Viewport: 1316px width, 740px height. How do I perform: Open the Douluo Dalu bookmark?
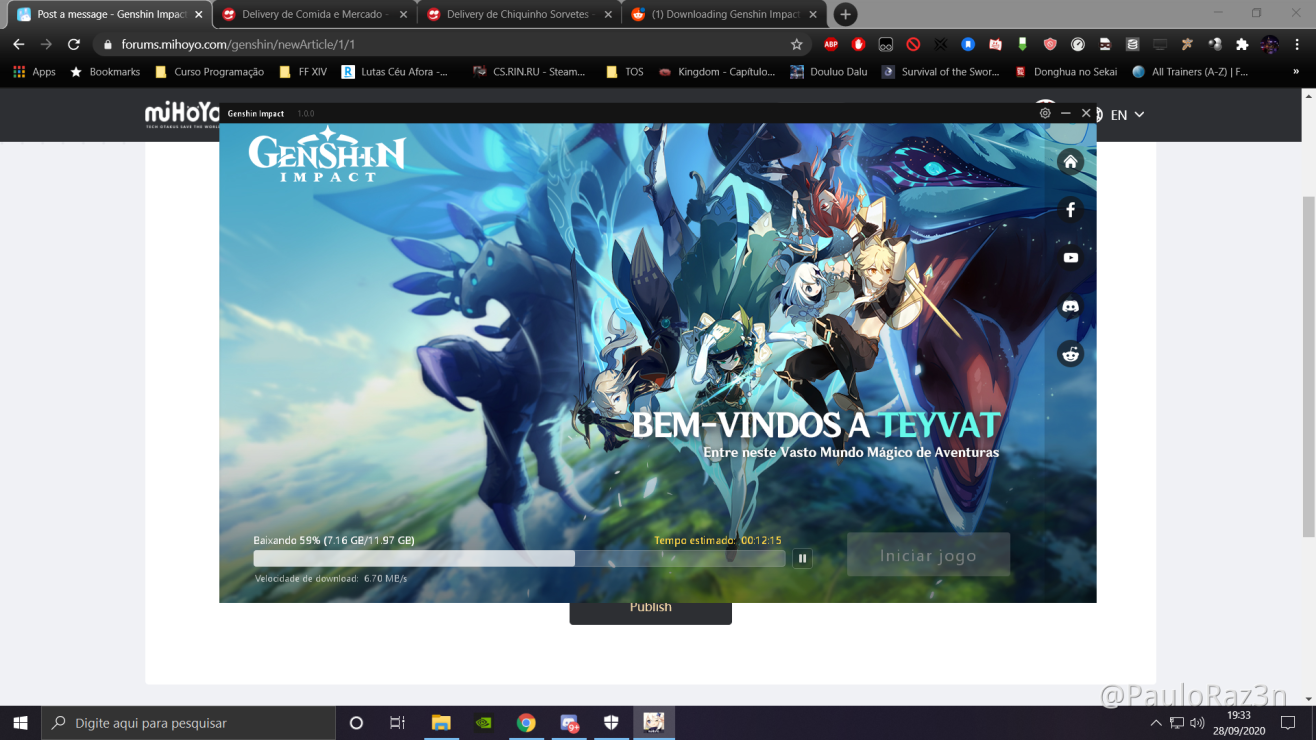828,72
